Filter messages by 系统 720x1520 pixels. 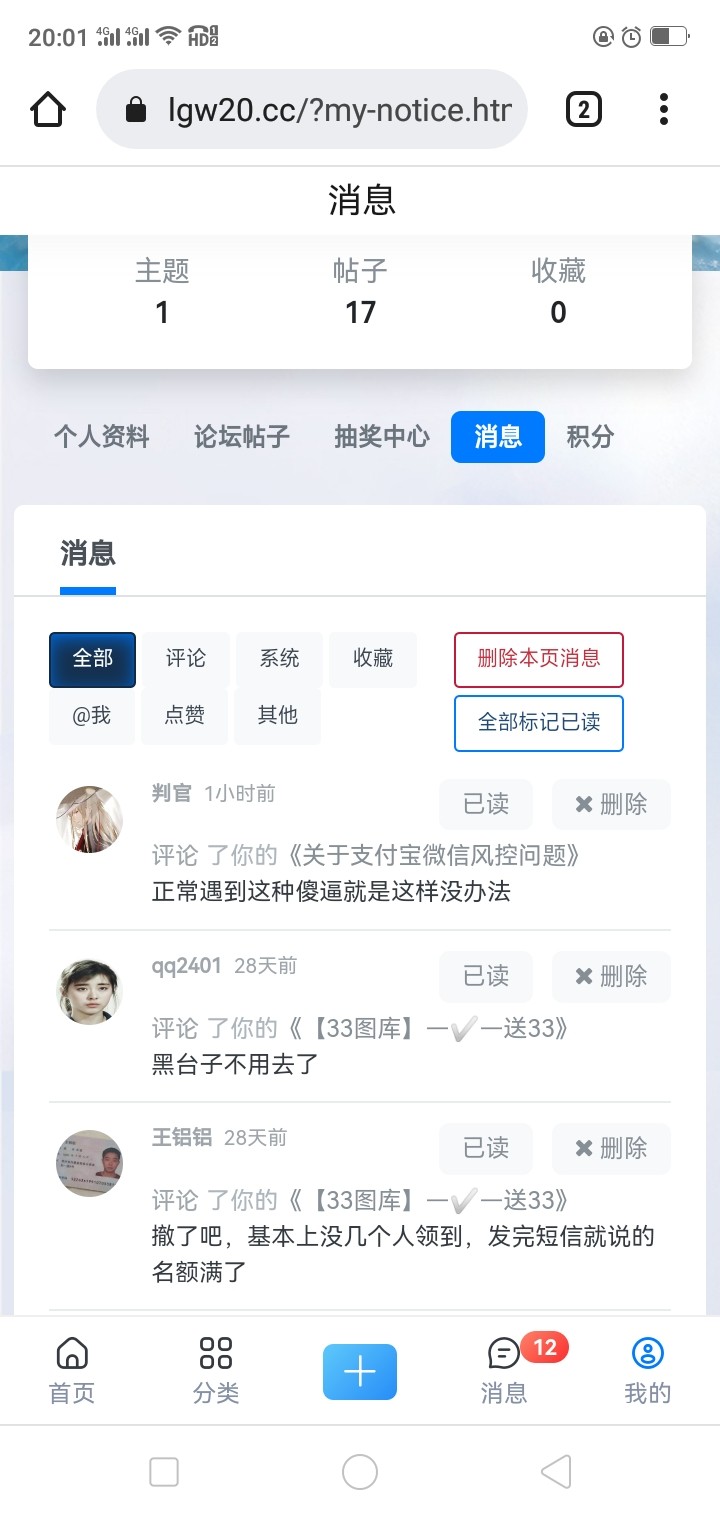(x=279, y=659)
